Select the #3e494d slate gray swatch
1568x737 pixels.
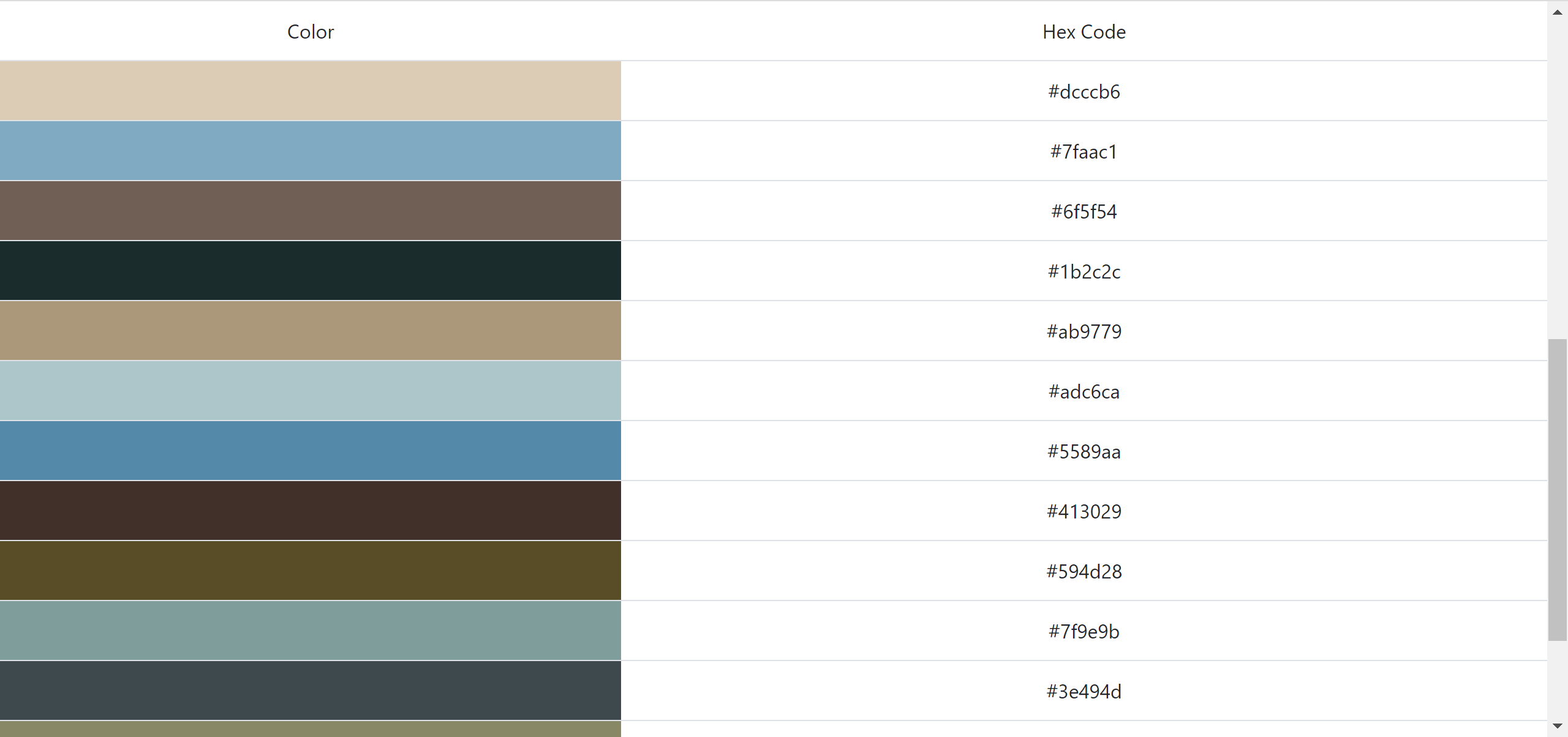[x=311, y=690]
